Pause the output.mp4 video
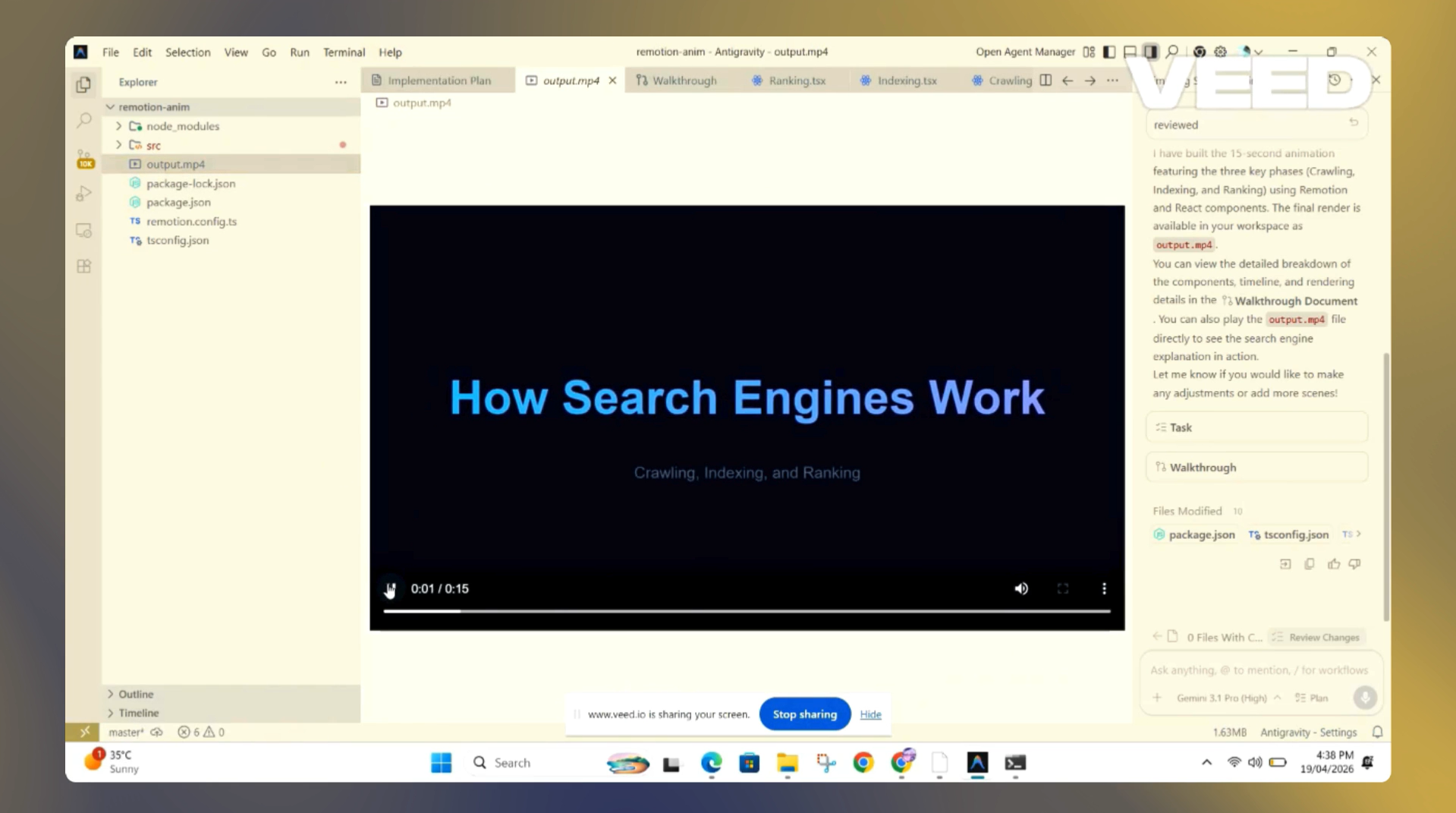The image size is (1456, 813). (390, 588)
